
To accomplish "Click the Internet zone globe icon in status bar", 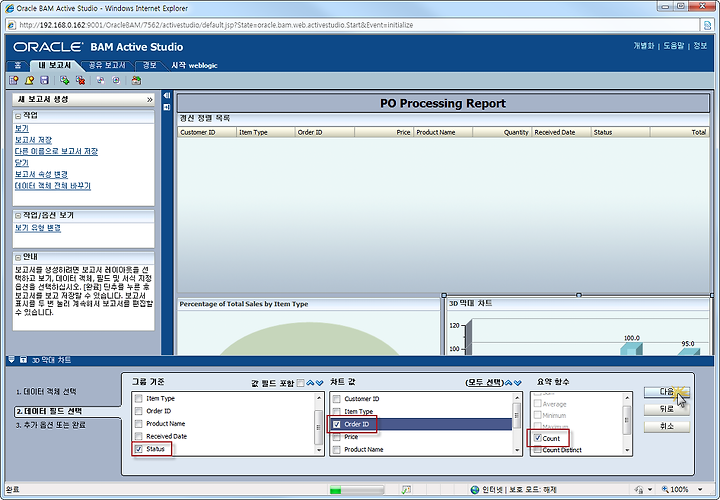I will click(x=475, y=490).
